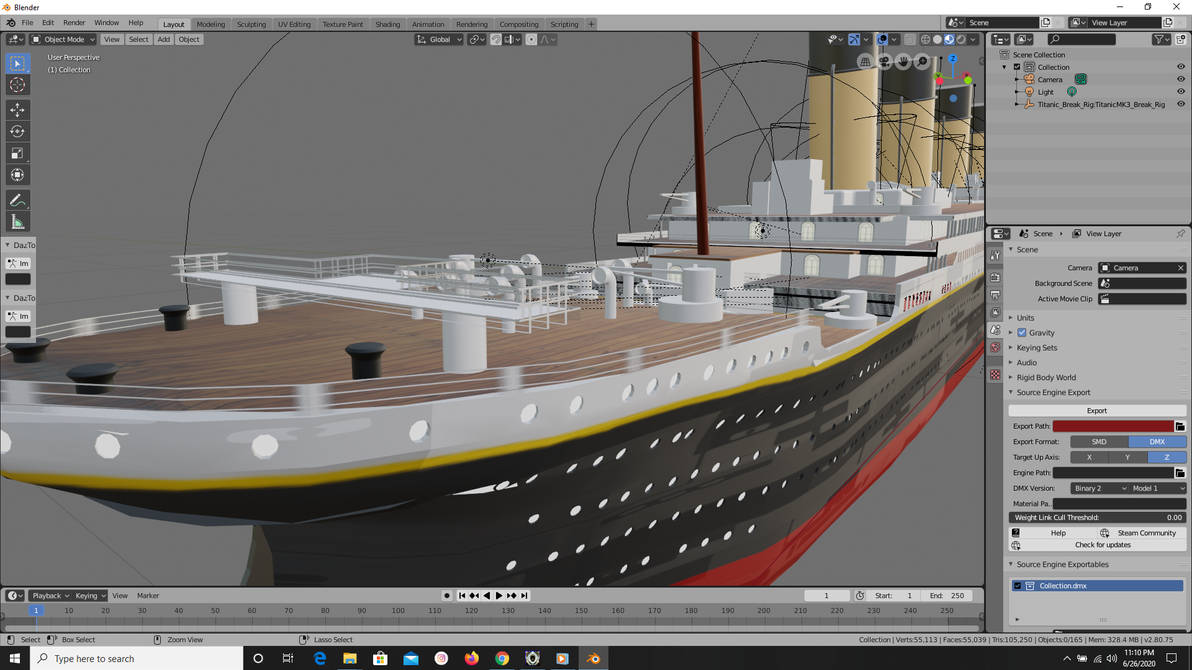The height and width of the screenshot is (670, 1192).
Task: Collapse the Collection tree in outliner
Action: (x=1004, y=67)
